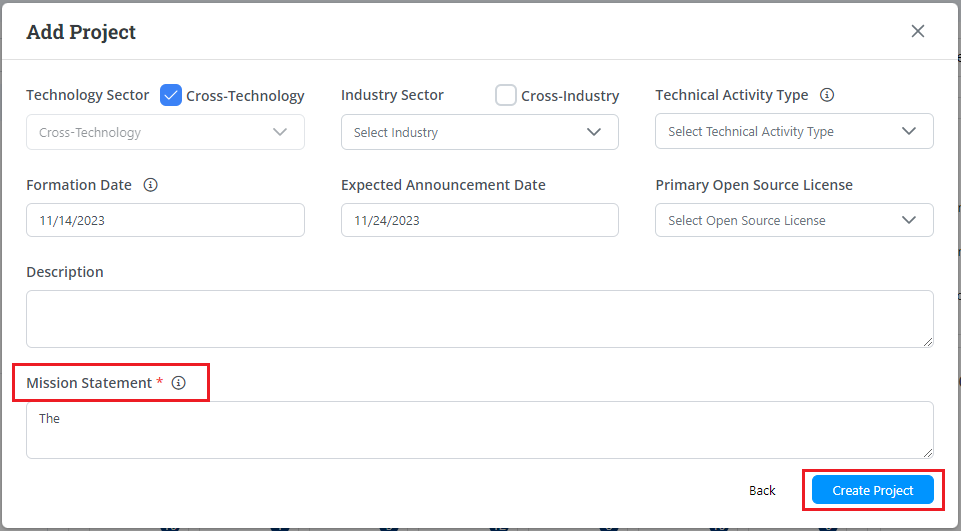Click the disabled Cross-Technology sector dropdown
Screen dimensions: 961x531
click(165, 132)
